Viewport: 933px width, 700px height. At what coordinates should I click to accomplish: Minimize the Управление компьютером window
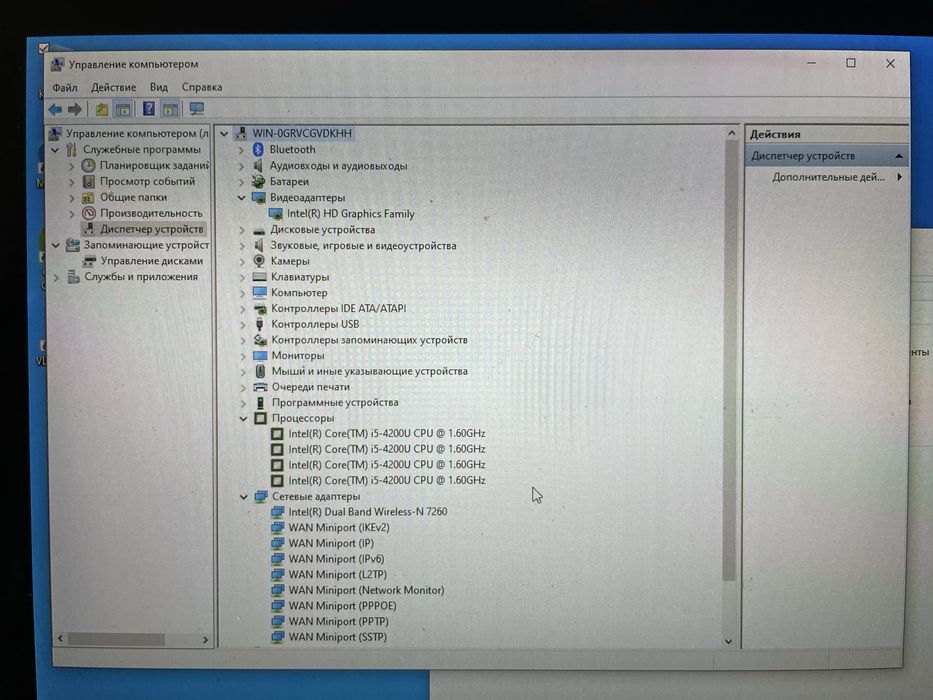click(812, 62)
